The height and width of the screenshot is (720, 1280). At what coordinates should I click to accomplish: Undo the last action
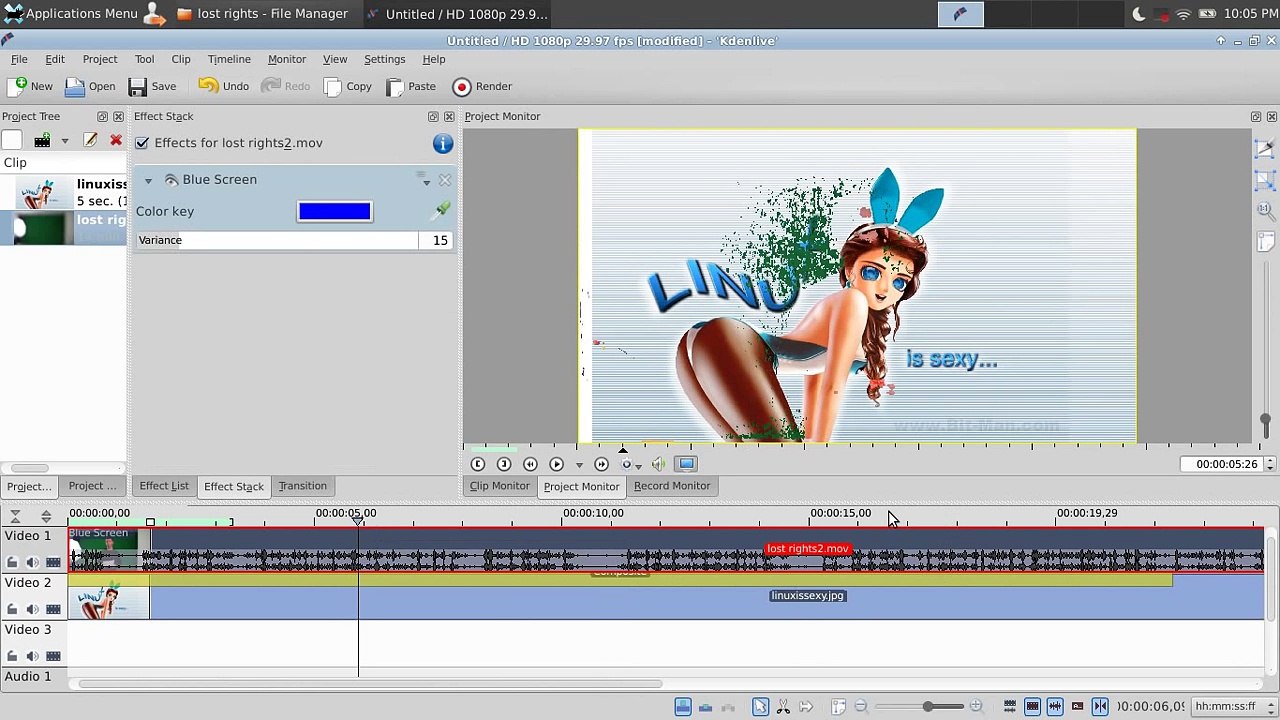pos(223,86)
